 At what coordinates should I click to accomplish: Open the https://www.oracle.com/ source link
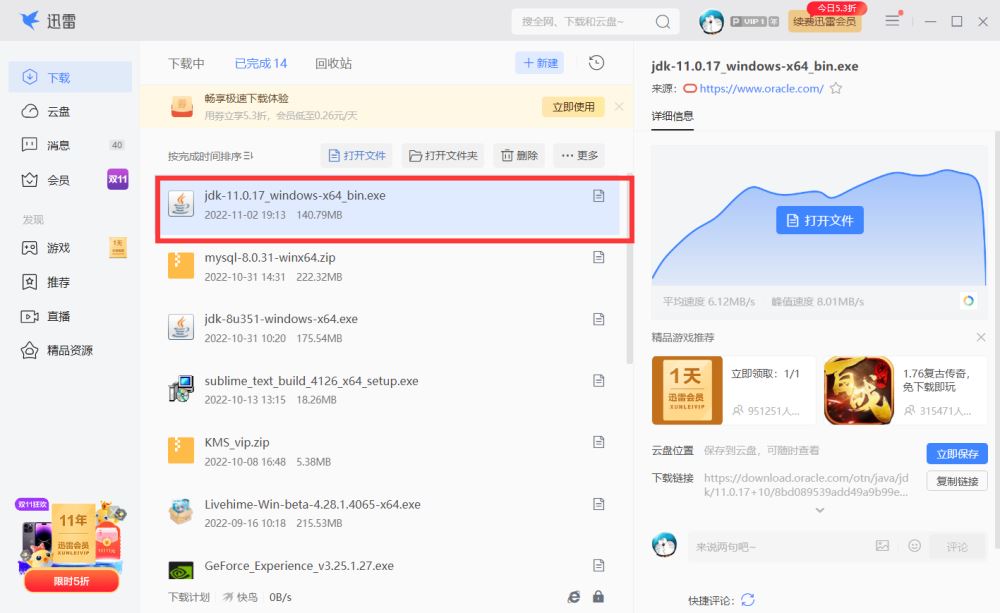point(761,88)
